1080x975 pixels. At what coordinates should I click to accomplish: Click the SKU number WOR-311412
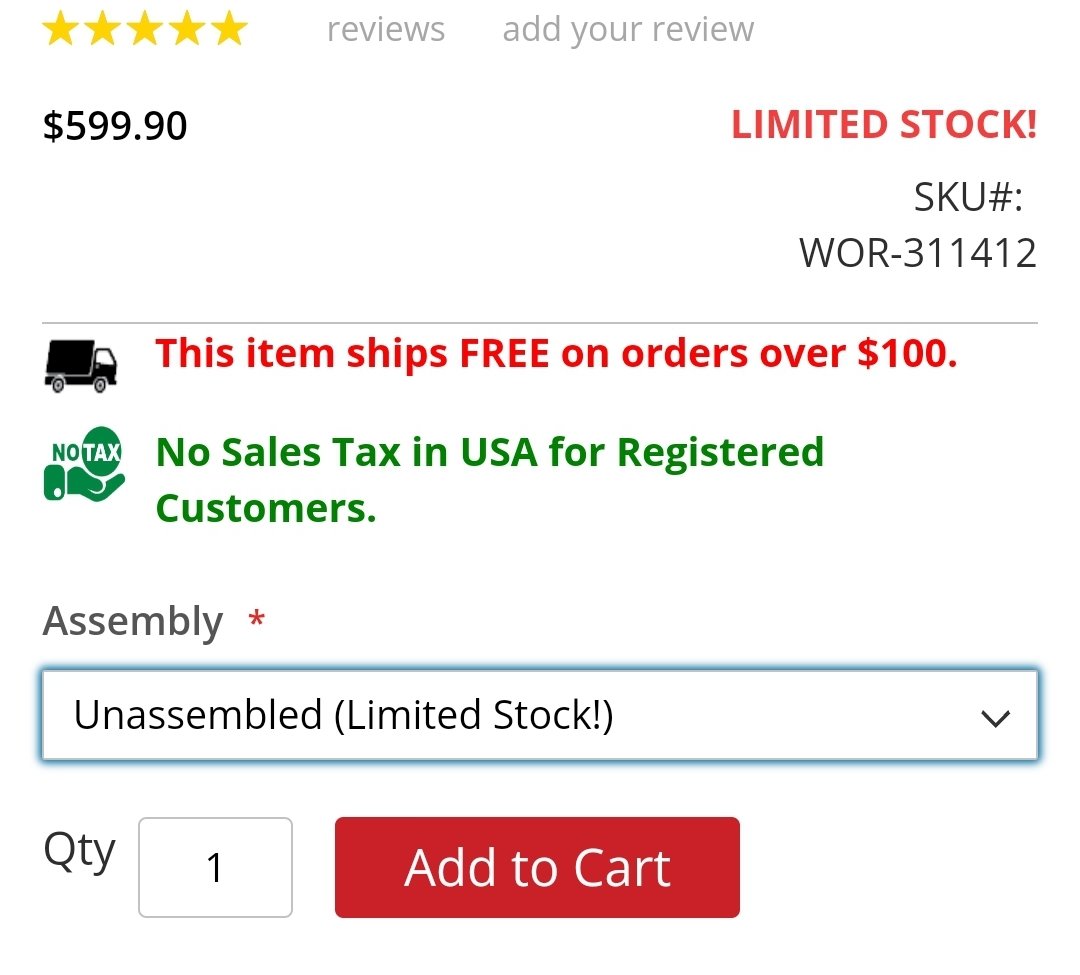point(917,253)
